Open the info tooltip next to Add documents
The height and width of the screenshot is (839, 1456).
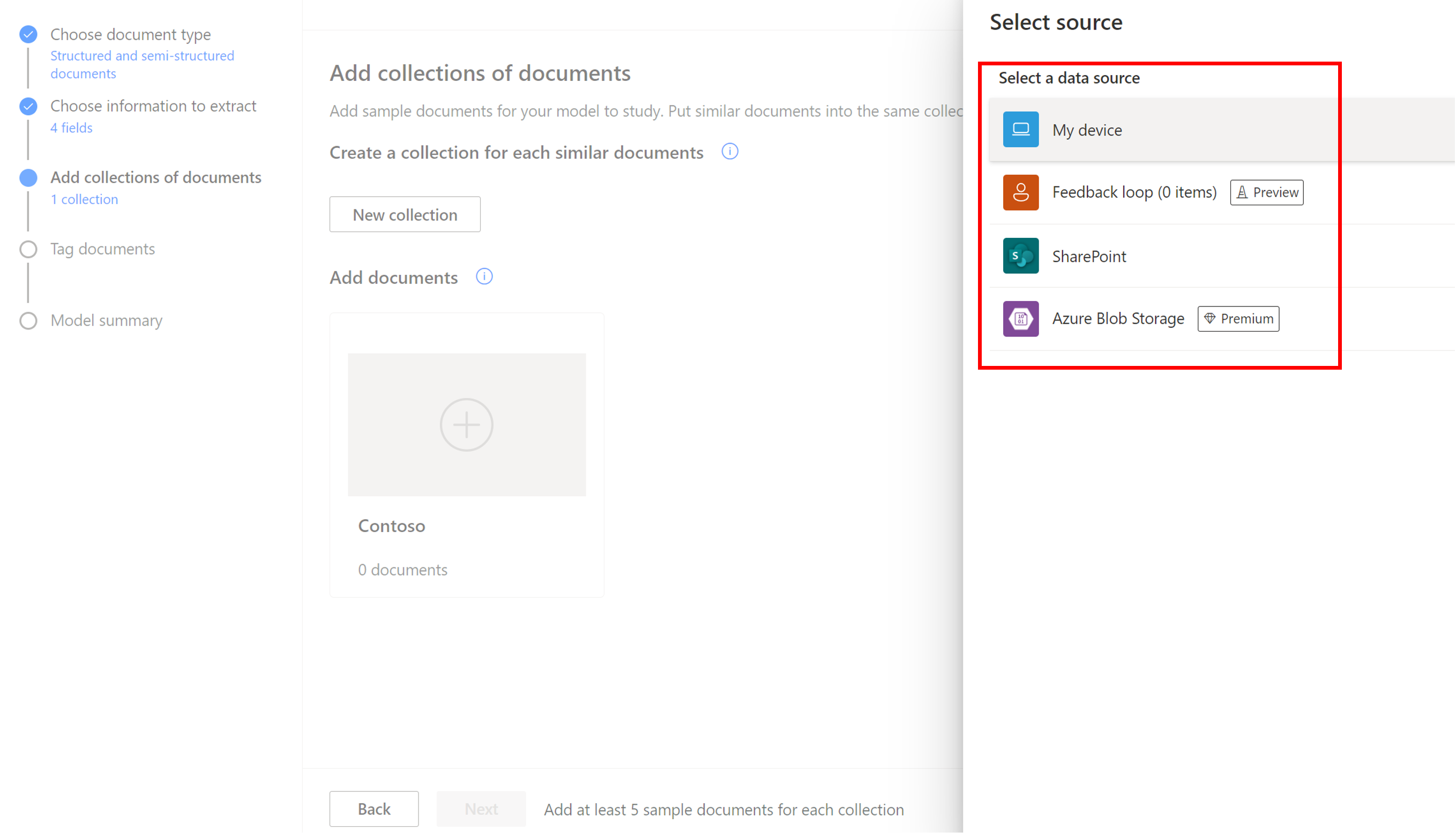pyautogui.click(x=484, y=276)
